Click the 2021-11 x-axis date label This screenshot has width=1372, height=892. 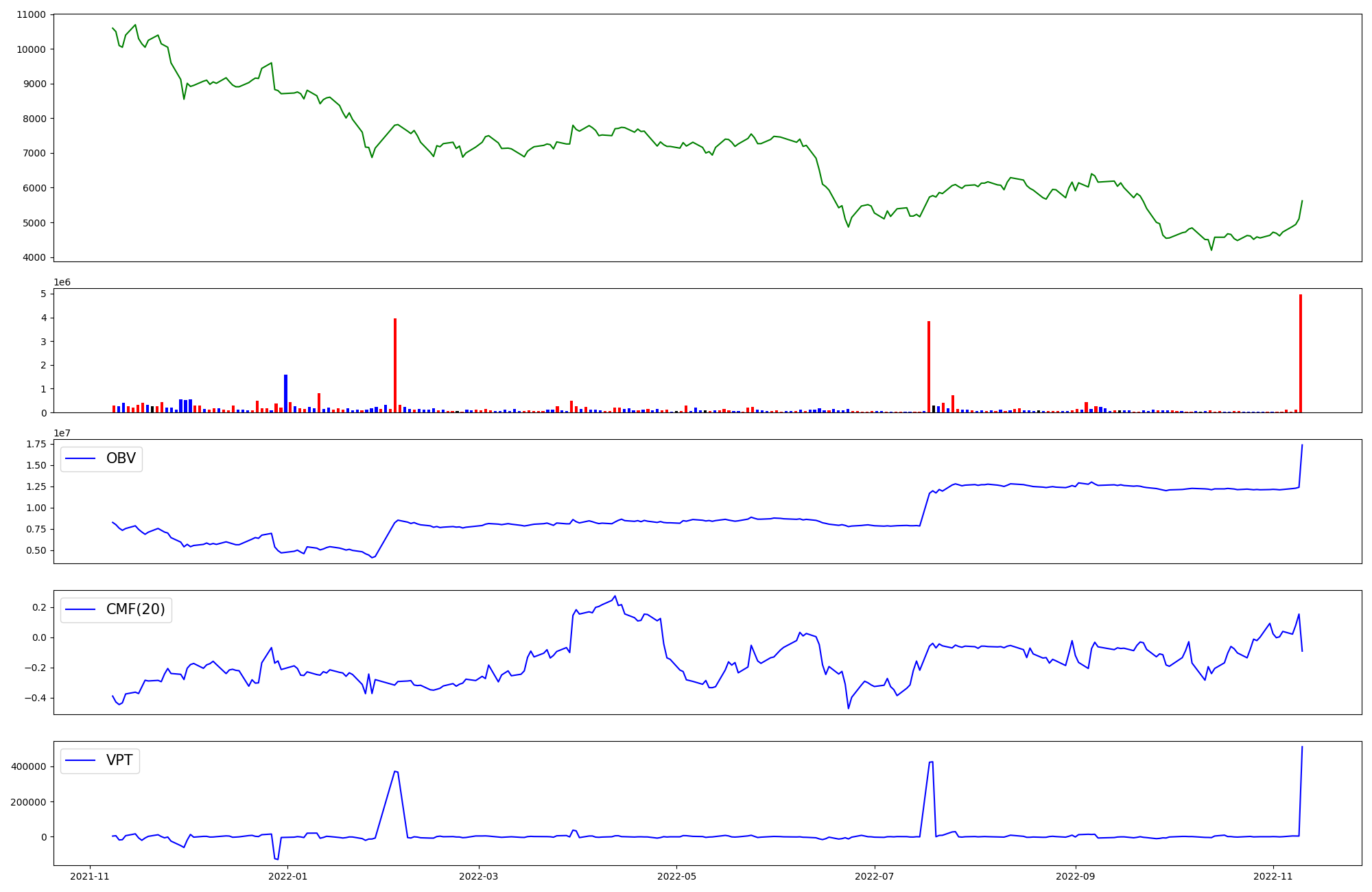(90, 876)
